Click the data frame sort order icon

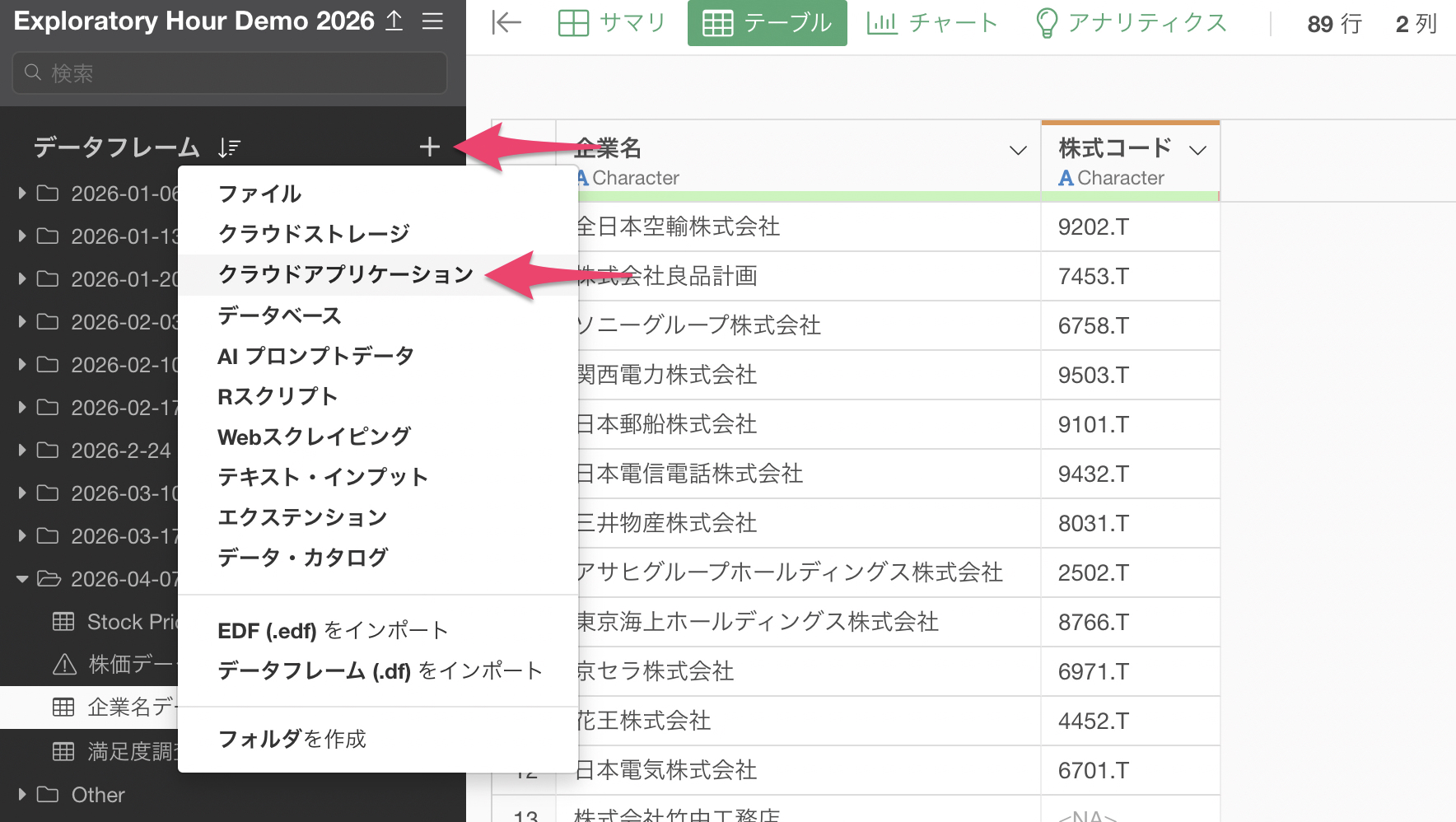[x=229, y=148]
